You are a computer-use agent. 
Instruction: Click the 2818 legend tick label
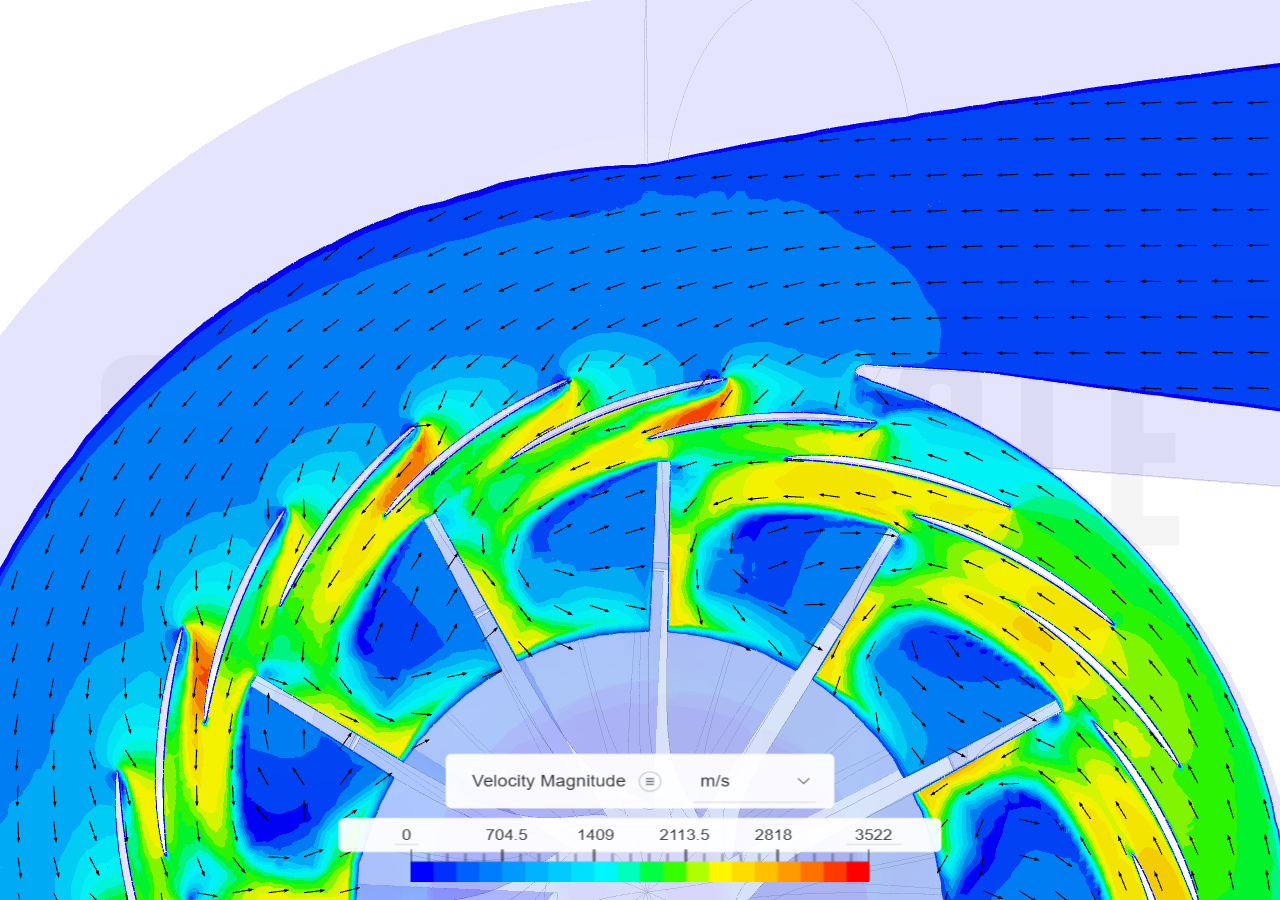[773, 835]
